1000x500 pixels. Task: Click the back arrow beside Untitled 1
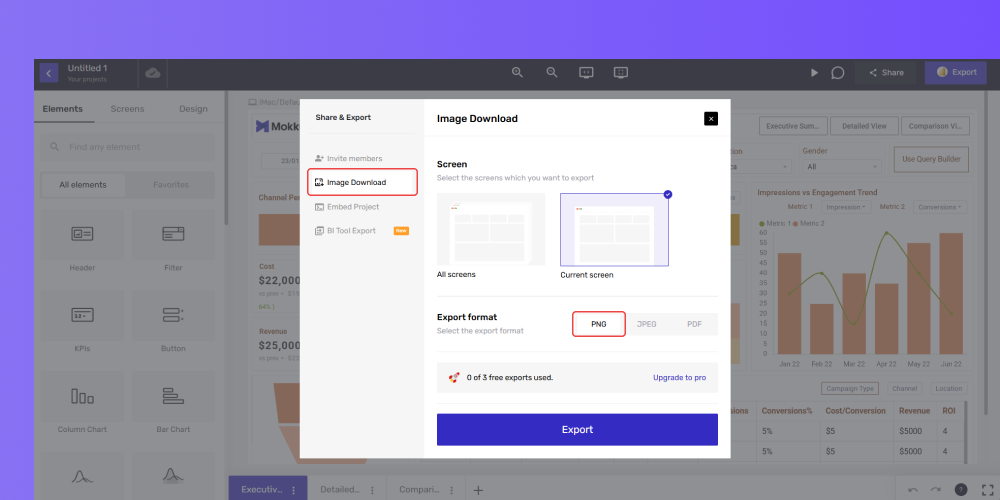tap(48, 73)
